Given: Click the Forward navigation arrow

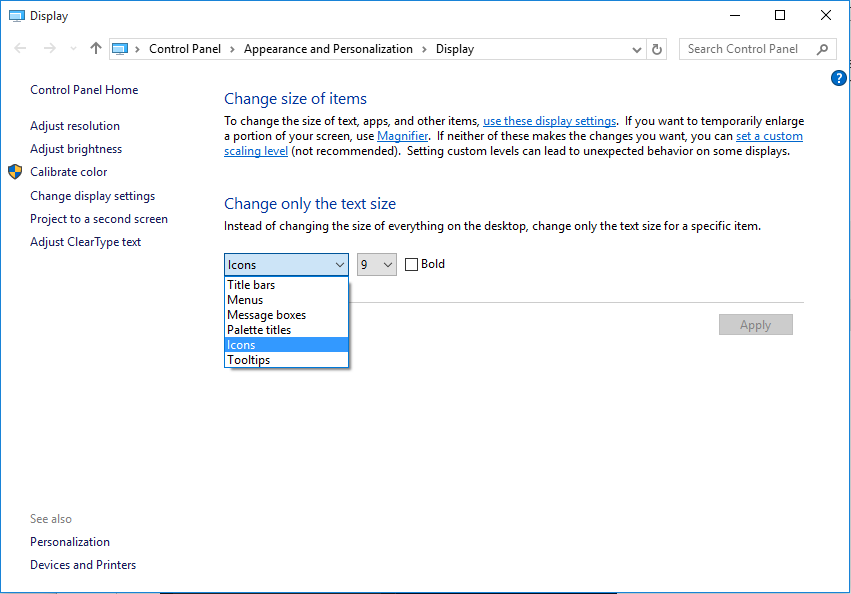Looking at the screenshot, I should pos(49,49).
